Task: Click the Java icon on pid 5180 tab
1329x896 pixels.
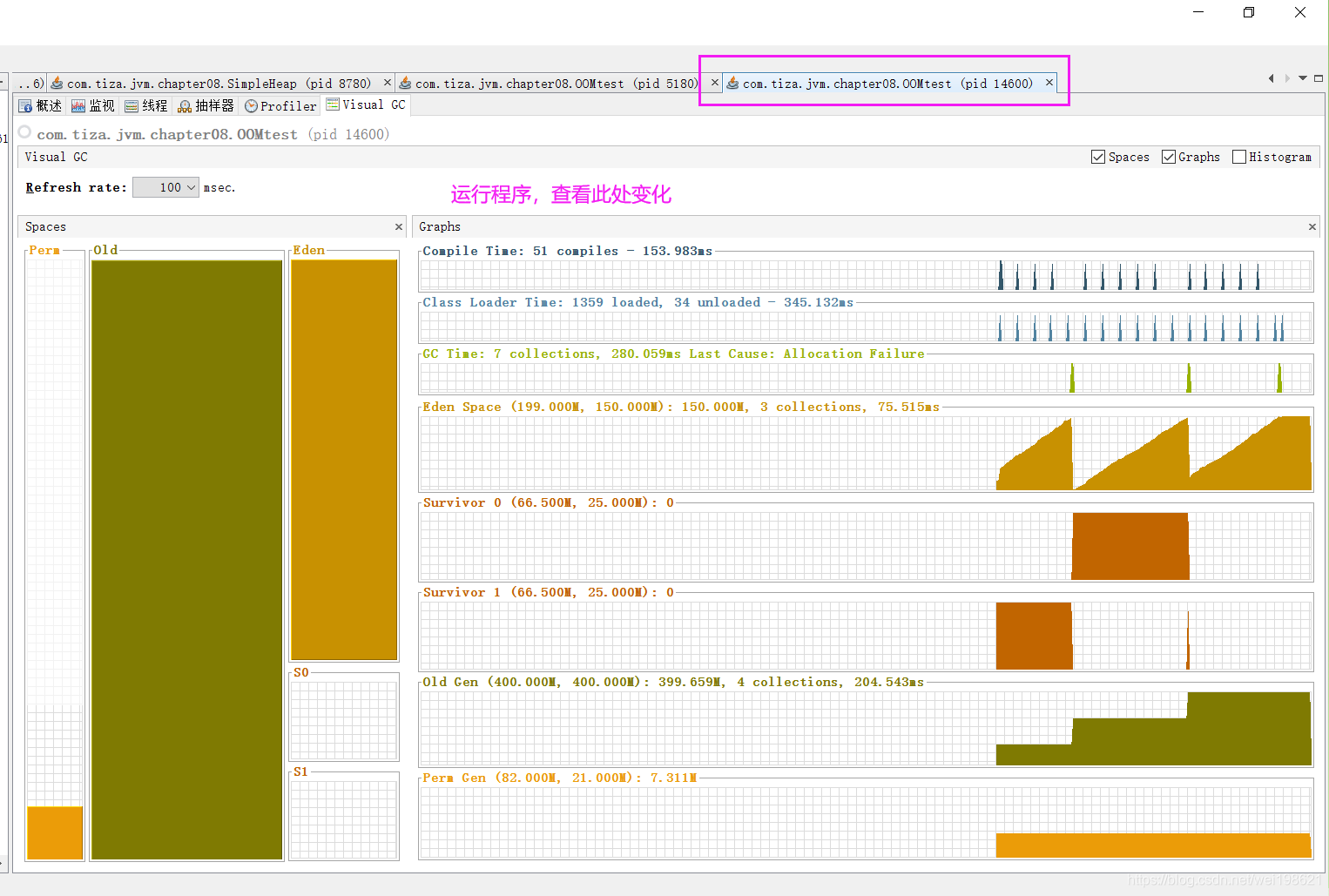Action: [x=405, y=84]
